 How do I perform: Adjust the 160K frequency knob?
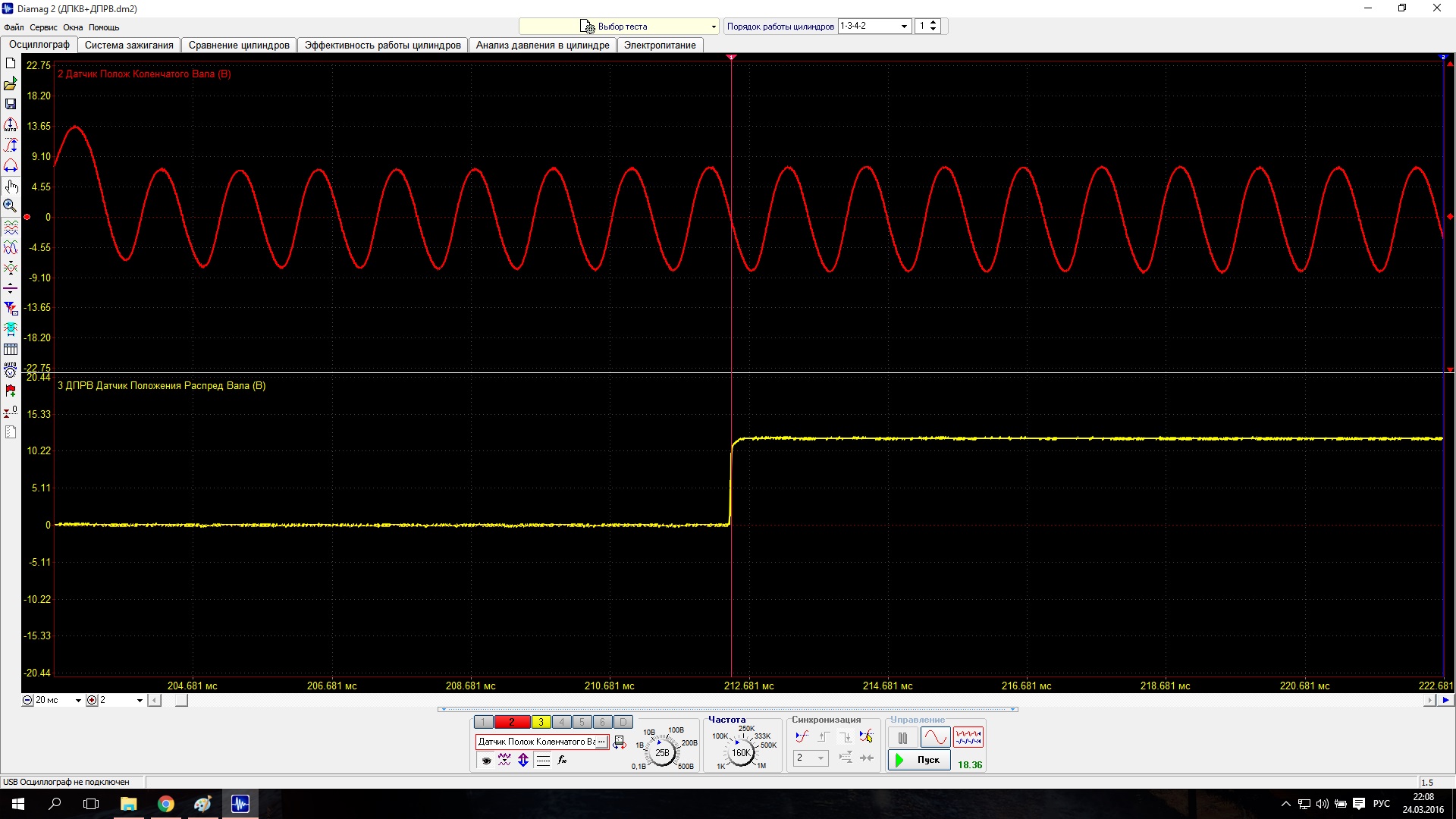click(x=741, y=752)
